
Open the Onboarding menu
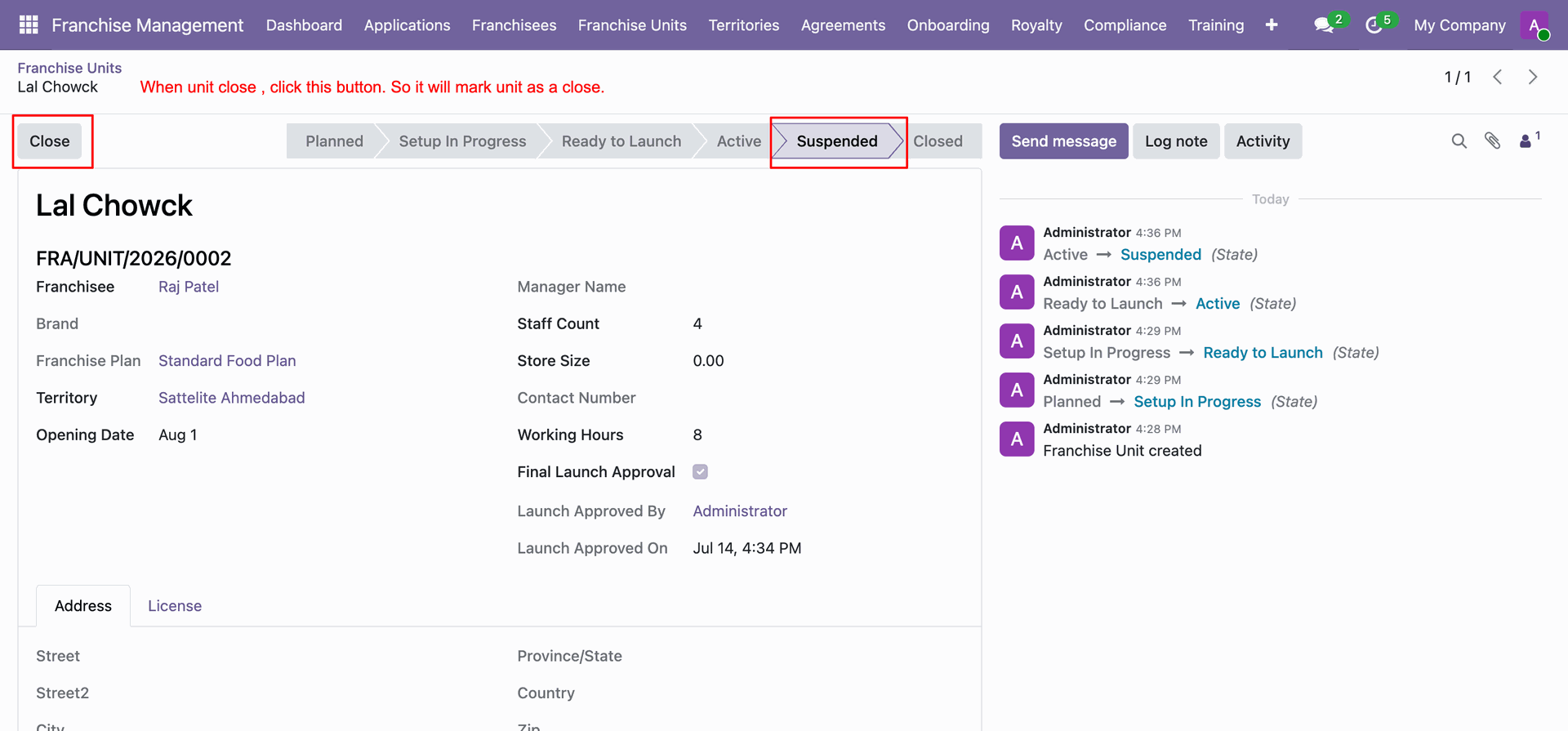[x=948, y=25]
